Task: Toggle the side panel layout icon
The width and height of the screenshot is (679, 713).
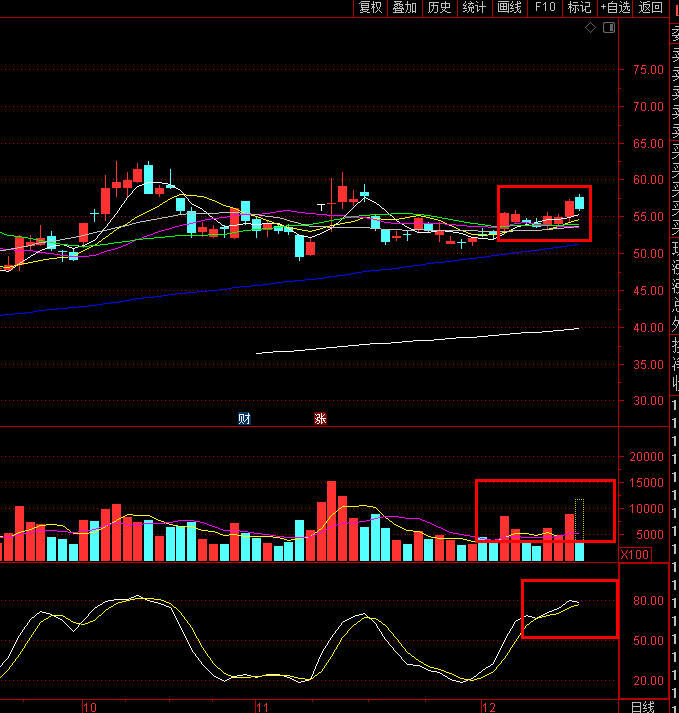Action: click(609, 28)
